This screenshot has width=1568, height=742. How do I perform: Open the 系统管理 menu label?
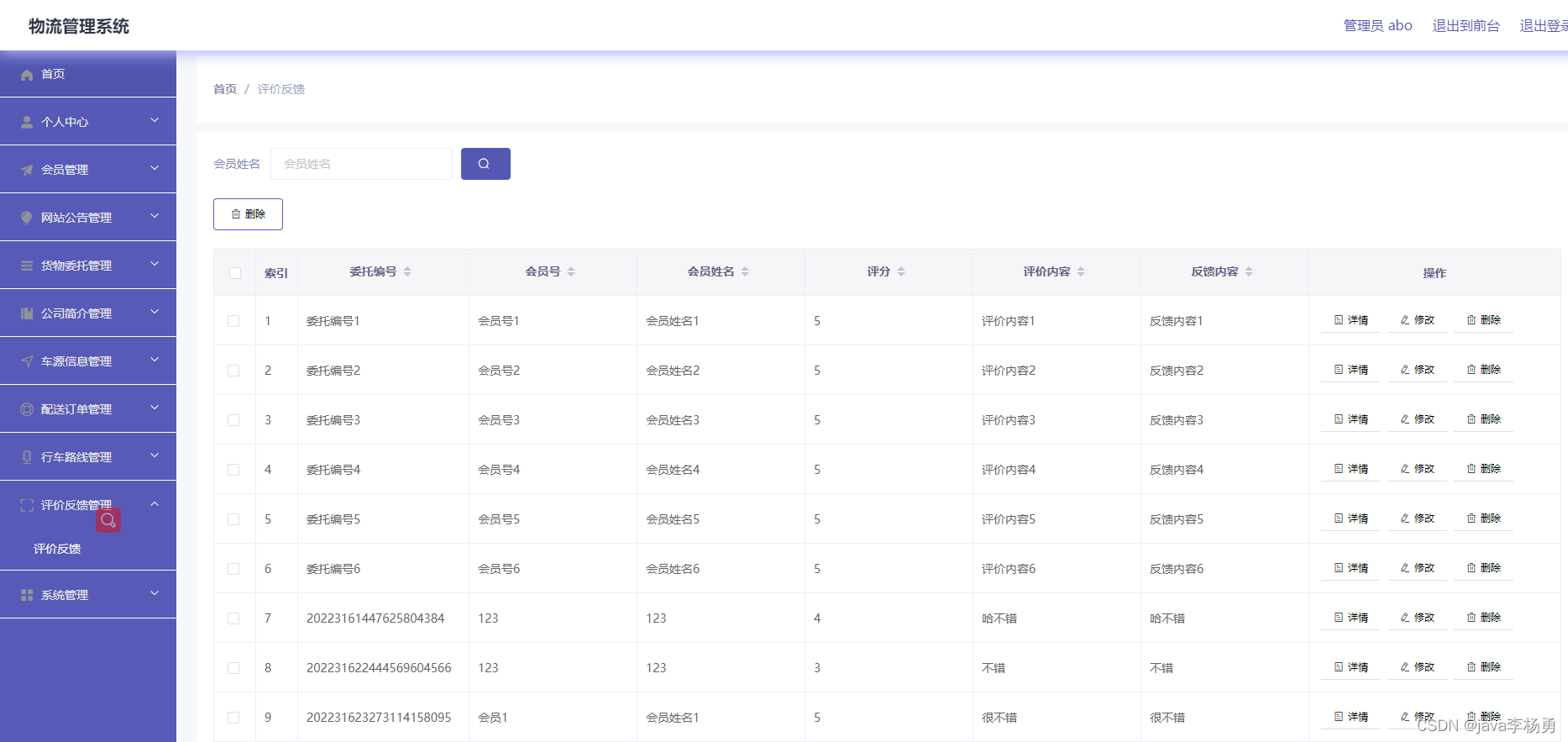point(65,596)
